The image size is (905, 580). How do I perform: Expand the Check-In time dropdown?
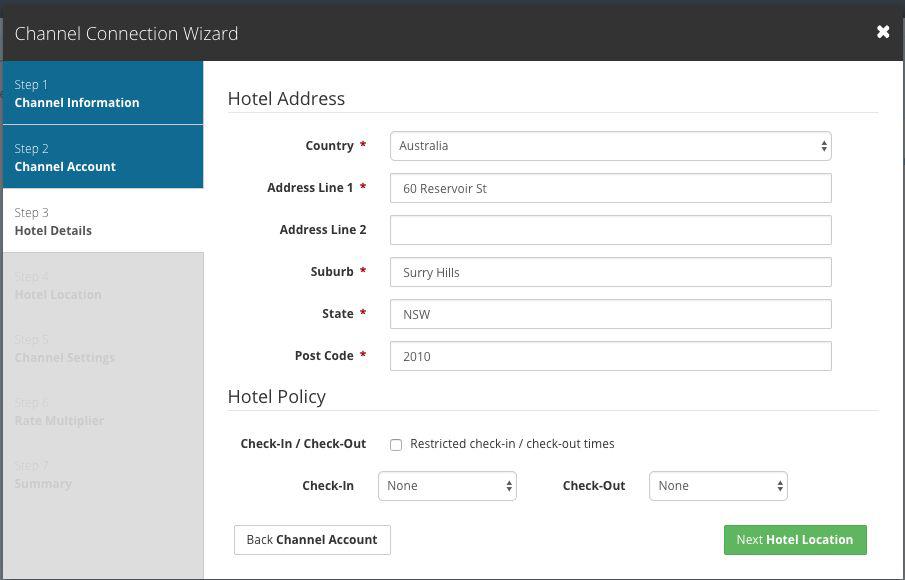click(x=447, y=486)
